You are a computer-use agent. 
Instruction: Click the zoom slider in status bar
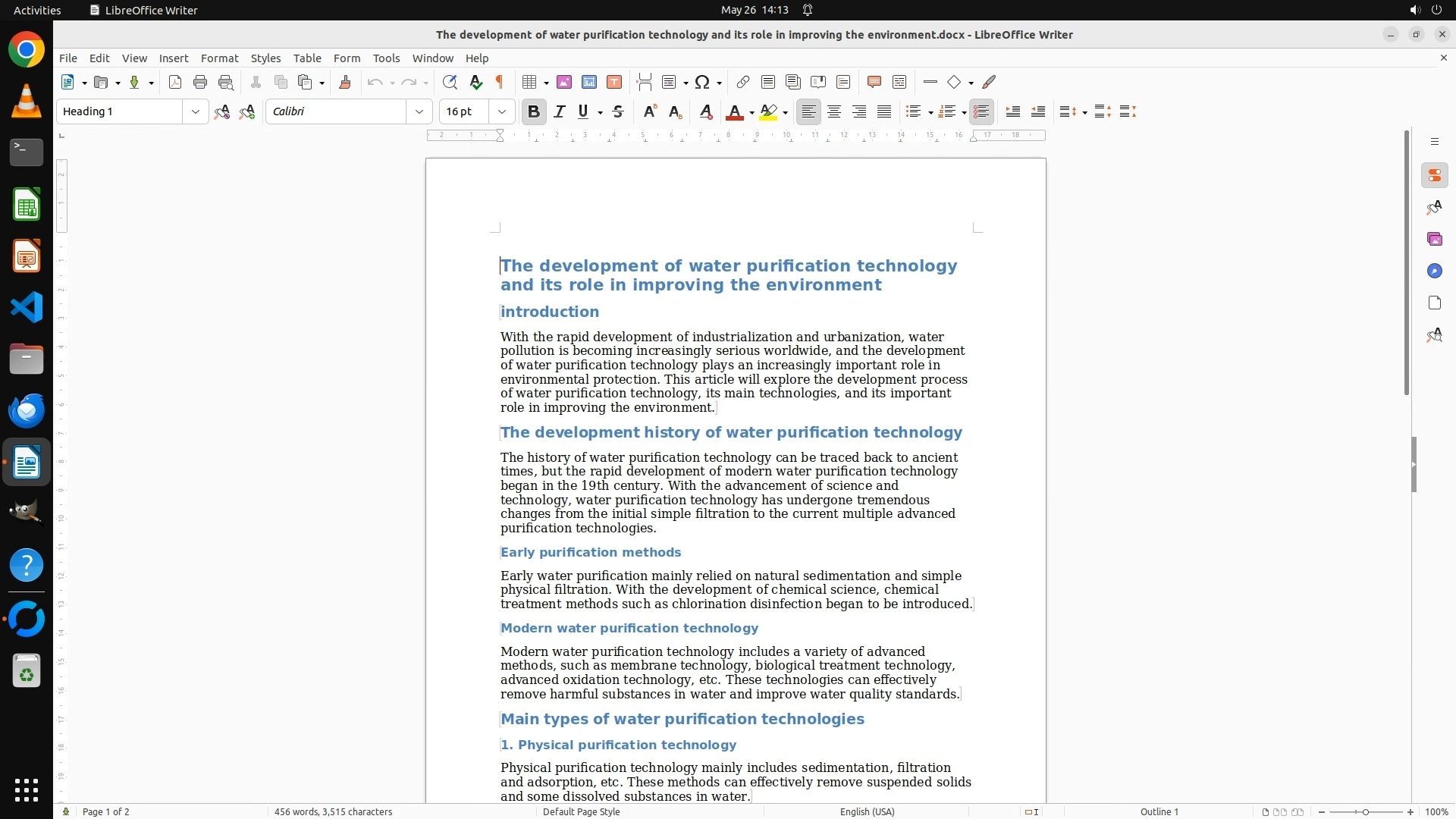point(1365,811)
